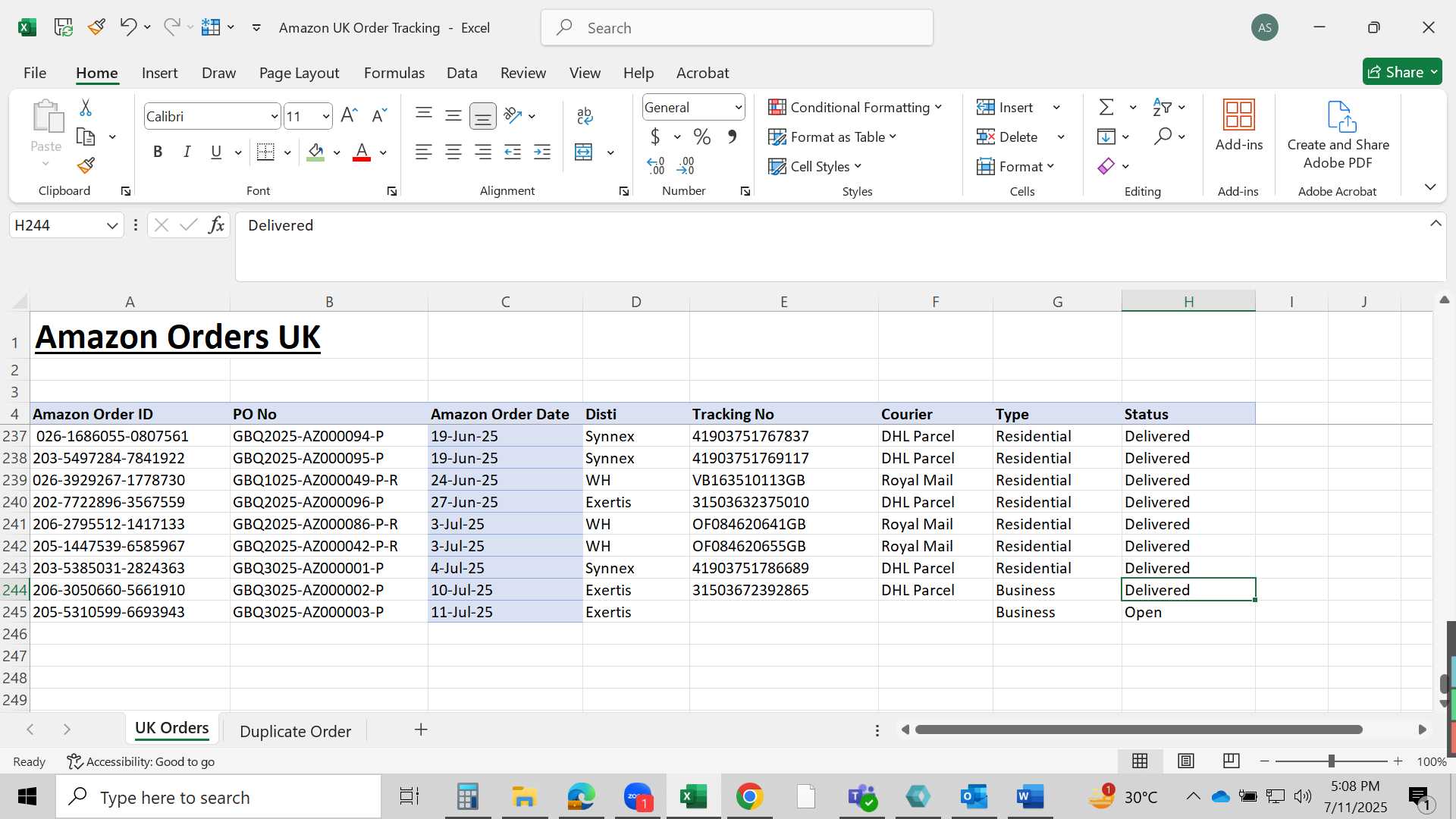Click the AutoSum sigma icon
This screenshot has width=1456, height=819.
click(x=1107, y=107)
